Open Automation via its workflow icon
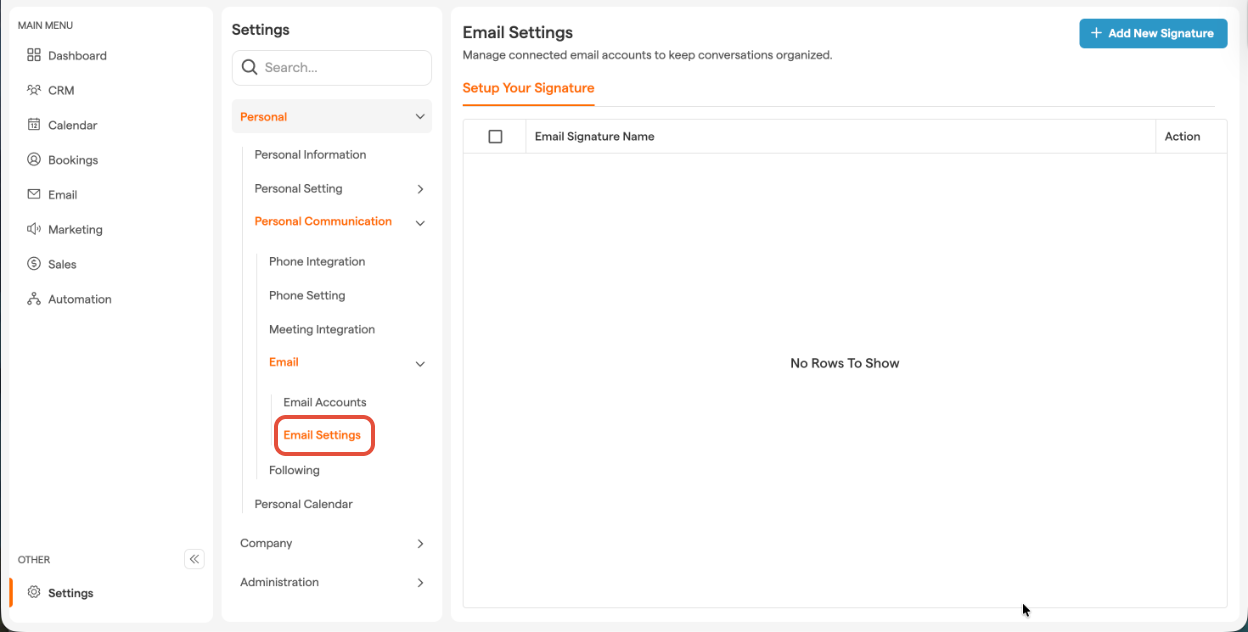This screenshot has height=632, width=1248. pyautogui.click(x=34, y=299)
